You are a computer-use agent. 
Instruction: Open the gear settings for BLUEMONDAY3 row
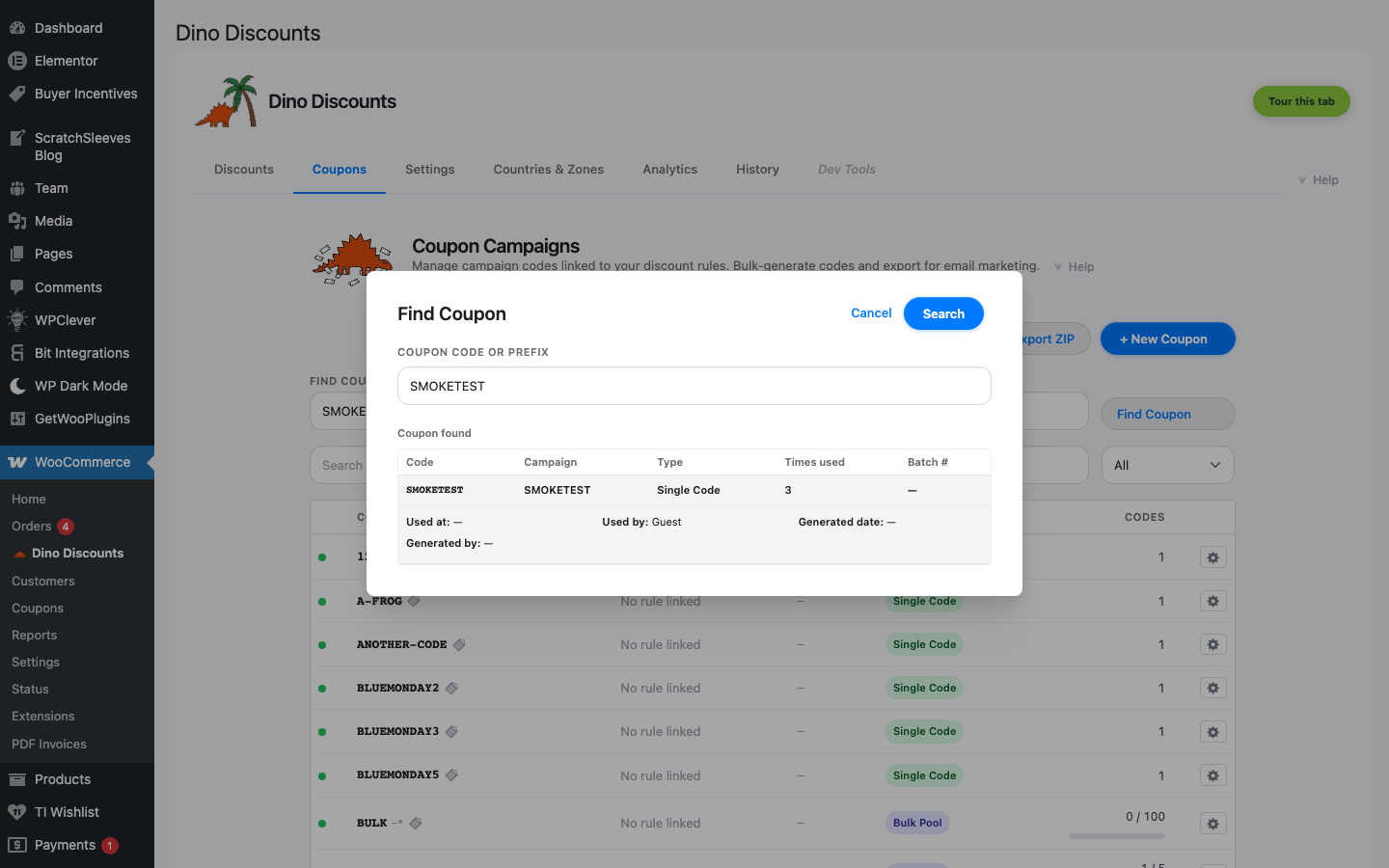coord(1213,732)
